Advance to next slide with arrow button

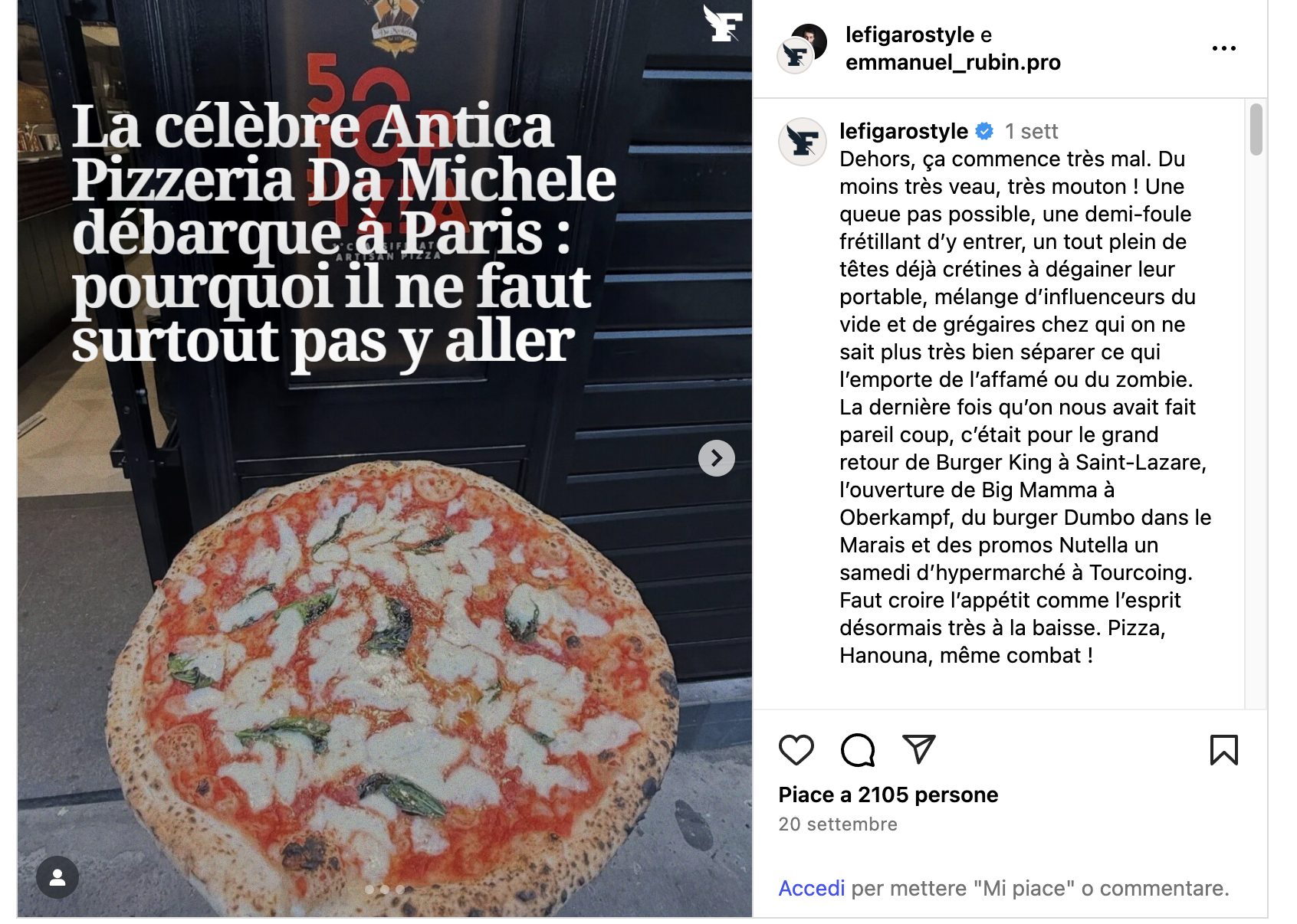(x=717, y=458)
